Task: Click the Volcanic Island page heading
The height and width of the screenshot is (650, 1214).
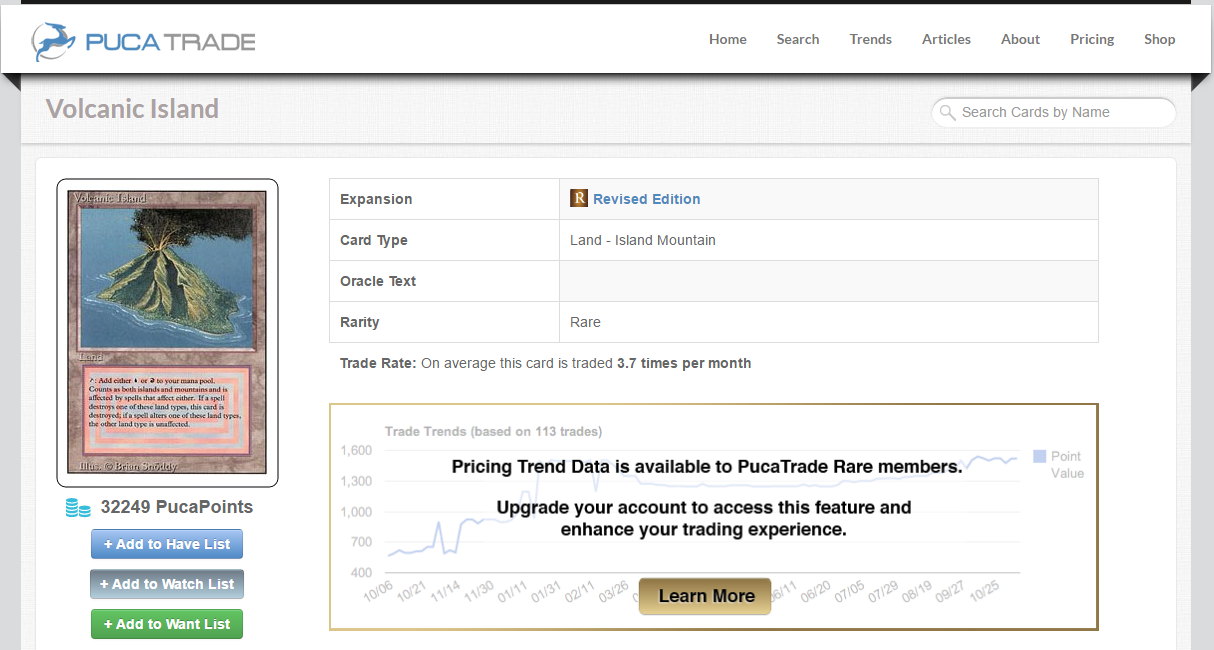Action: (132, 108)
